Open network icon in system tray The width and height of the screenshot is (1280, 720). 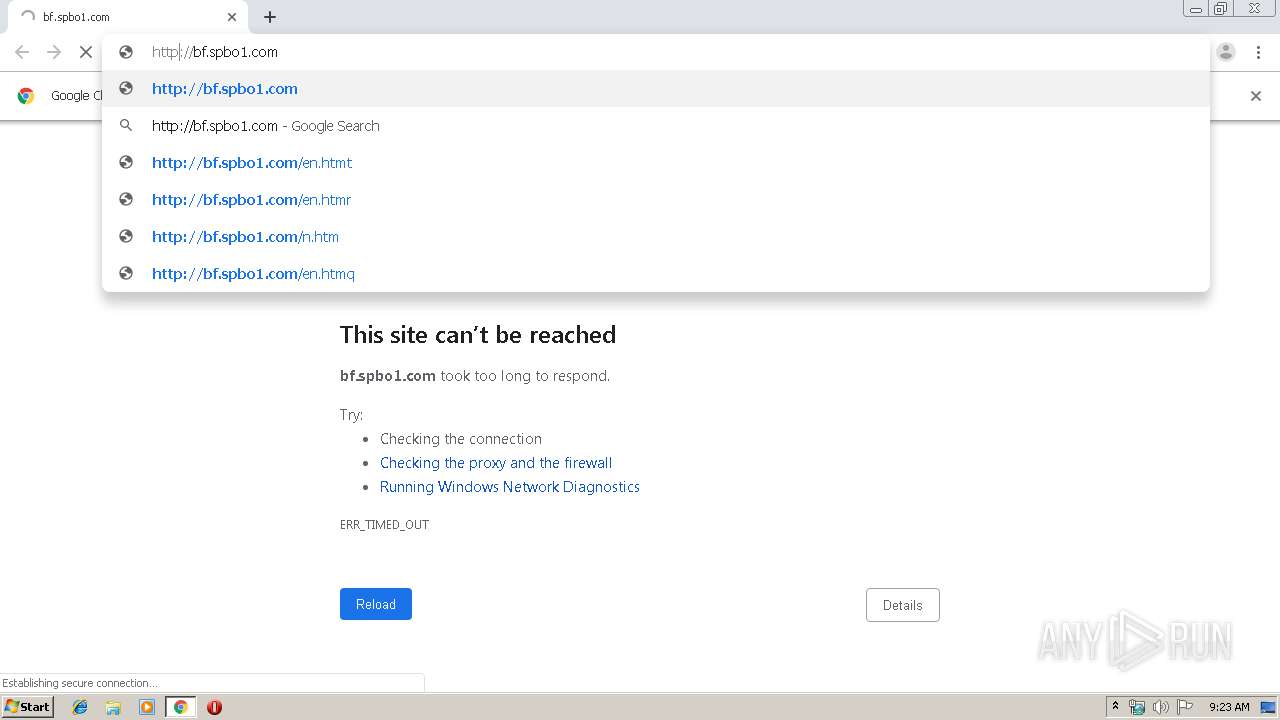[x=1137, y=707]
